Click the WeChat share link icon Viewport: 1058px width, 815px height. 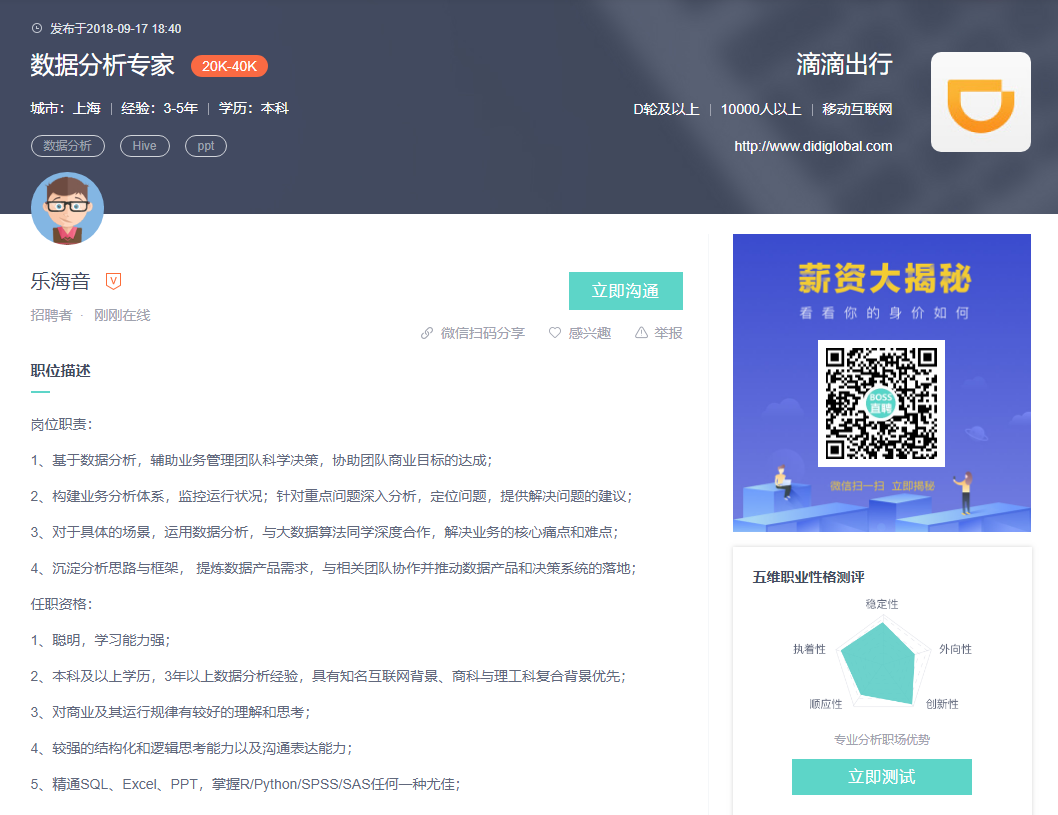coord(426,333)
